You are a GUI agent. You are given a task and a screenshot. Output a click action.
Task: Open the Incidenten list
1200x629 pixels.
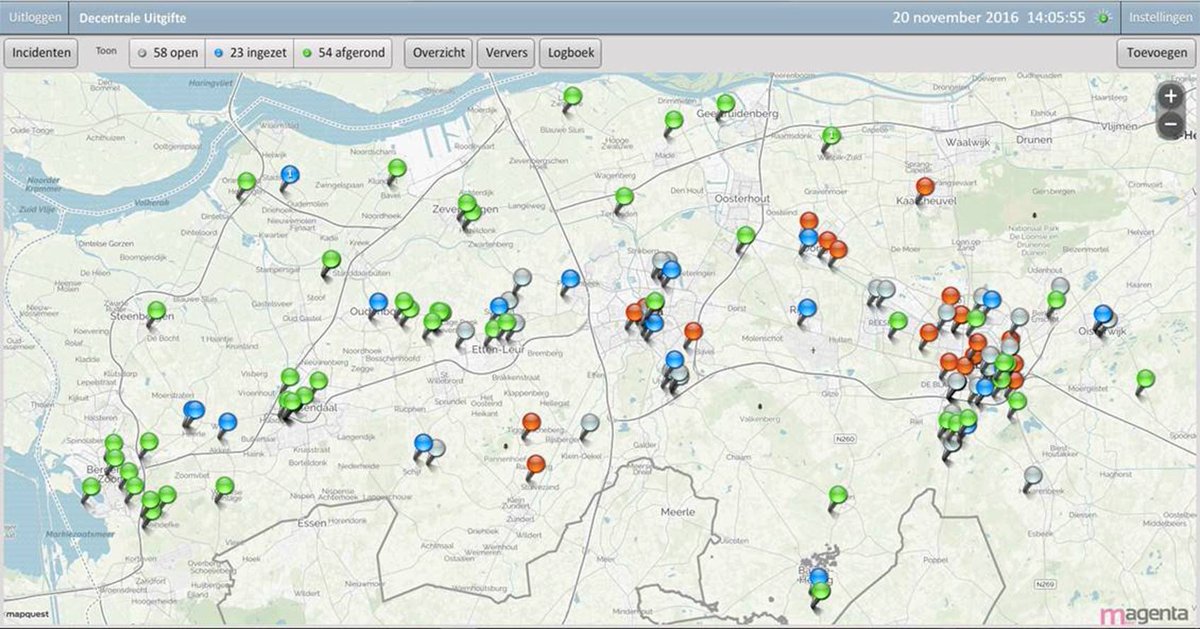pos(41,53)
